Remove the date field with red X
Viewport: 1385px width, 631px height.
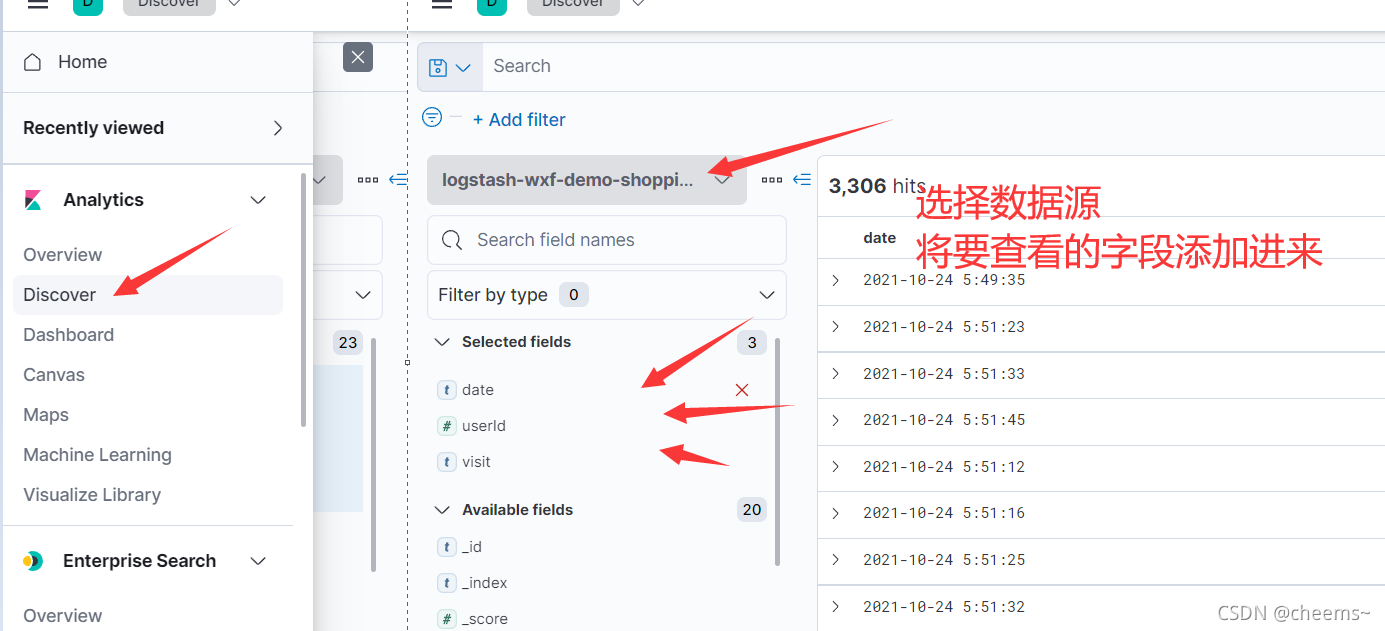coord(742,390)
